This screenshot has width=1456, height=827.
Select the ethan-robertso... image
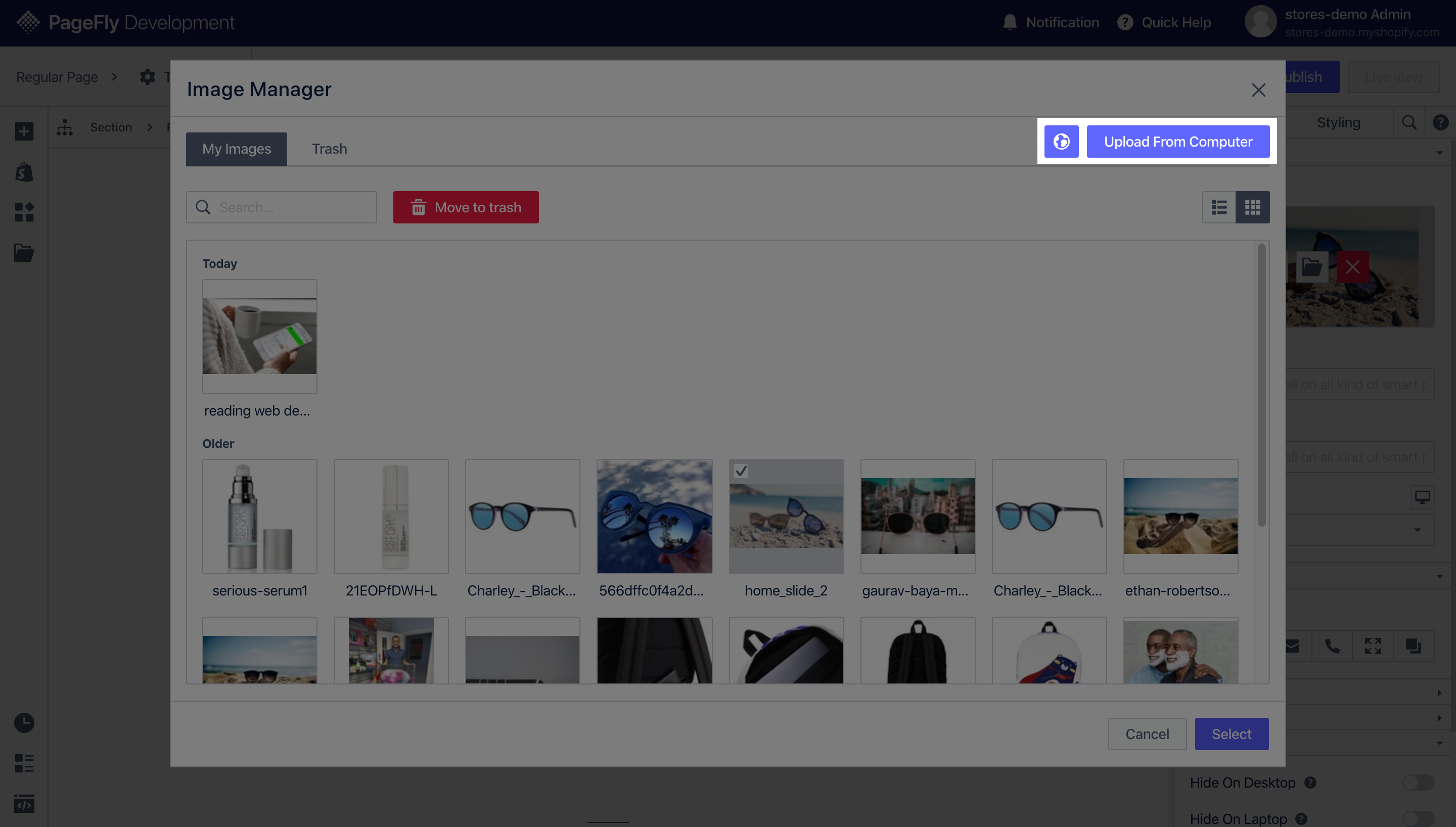coord(1180,516)
